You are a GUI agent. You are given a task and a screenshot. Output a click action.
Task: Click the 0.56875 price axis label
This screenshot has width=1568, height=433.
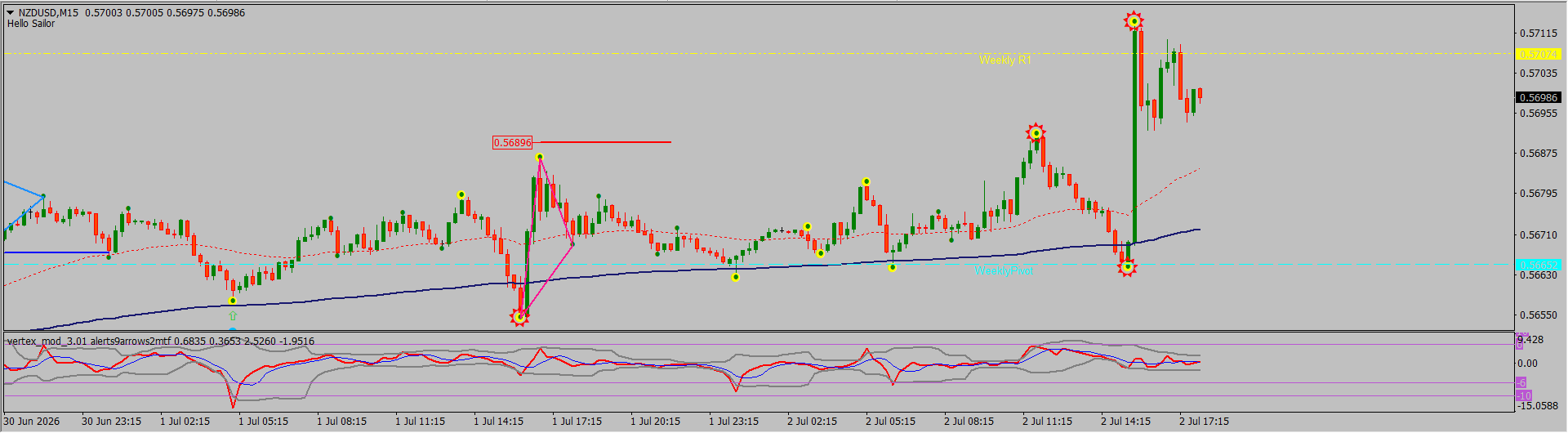[1539, 154]
